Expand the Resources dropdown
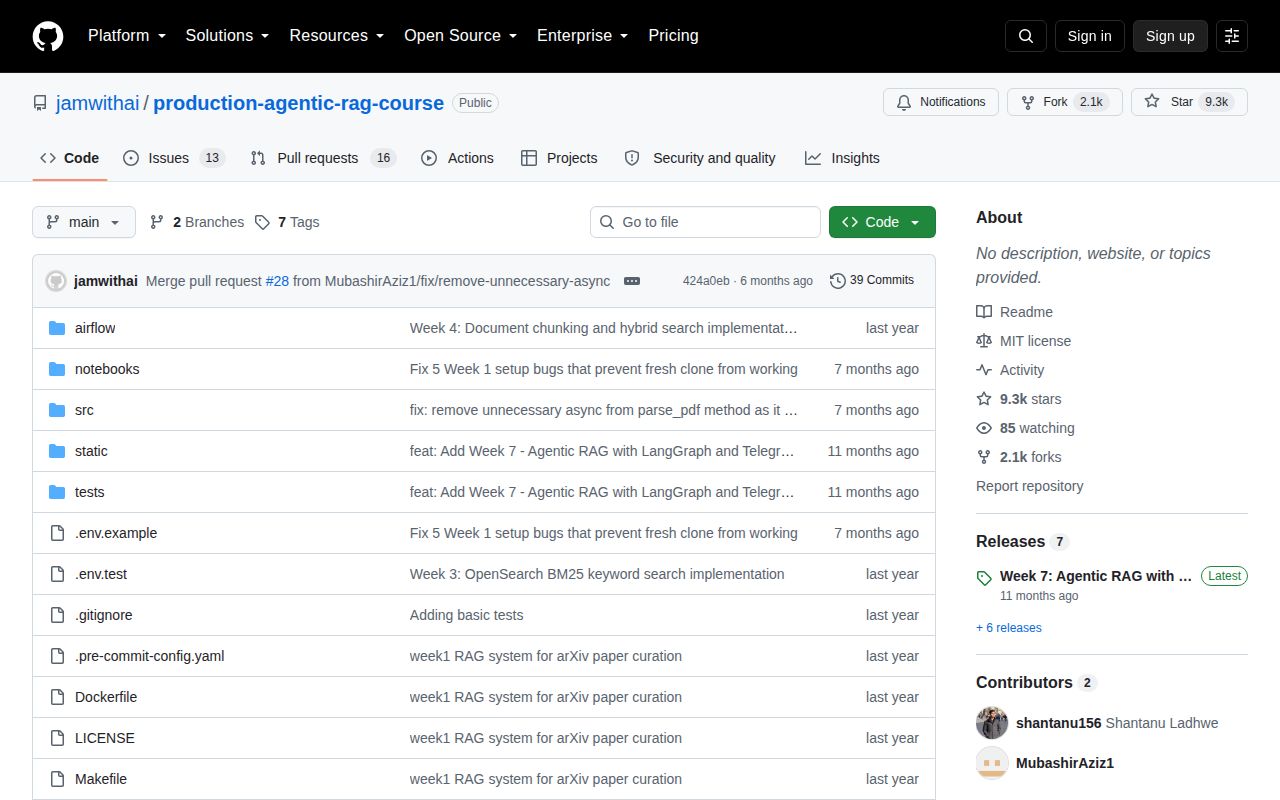Screen dimensions: 1280x800 click(x=337, y=36)
